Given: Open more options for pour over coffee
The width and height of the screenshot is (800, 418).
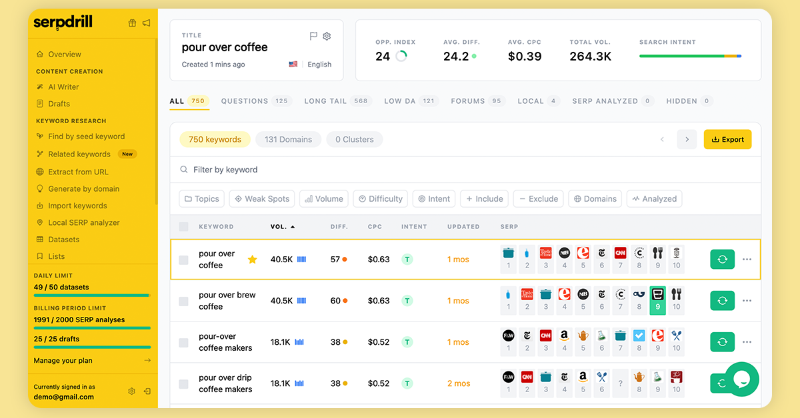Looking at the screenshot, I should pyautogui.click(x=747, y=259).
